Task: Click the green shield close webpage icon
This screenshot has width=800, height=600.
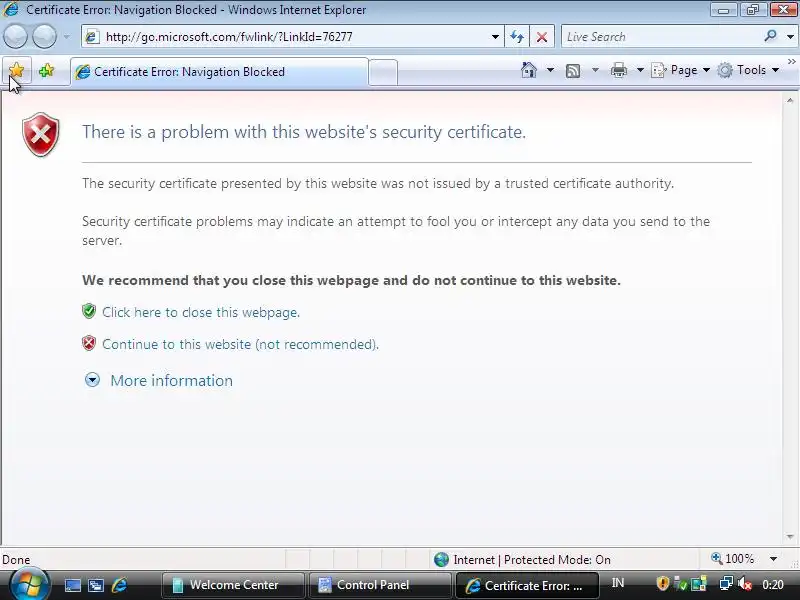Action: point(89,311)
